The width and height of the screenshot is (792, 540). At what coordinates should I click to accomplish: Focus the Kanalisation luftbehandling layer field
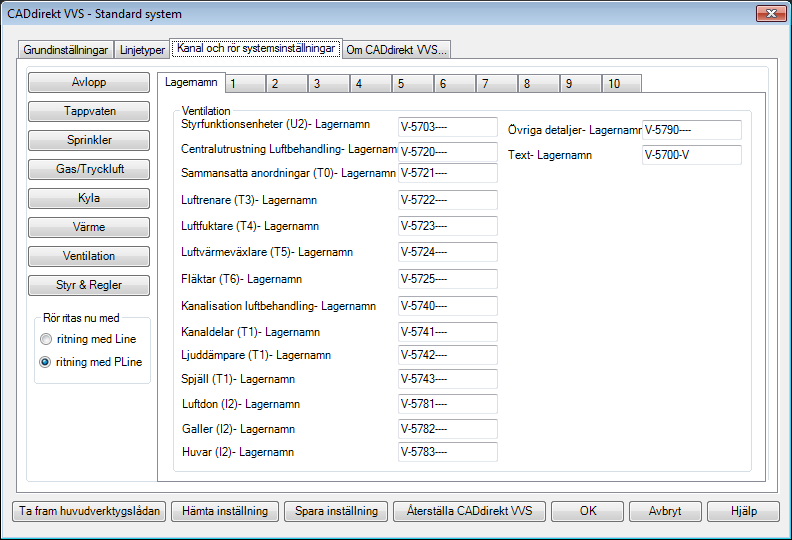coord(448,306)
